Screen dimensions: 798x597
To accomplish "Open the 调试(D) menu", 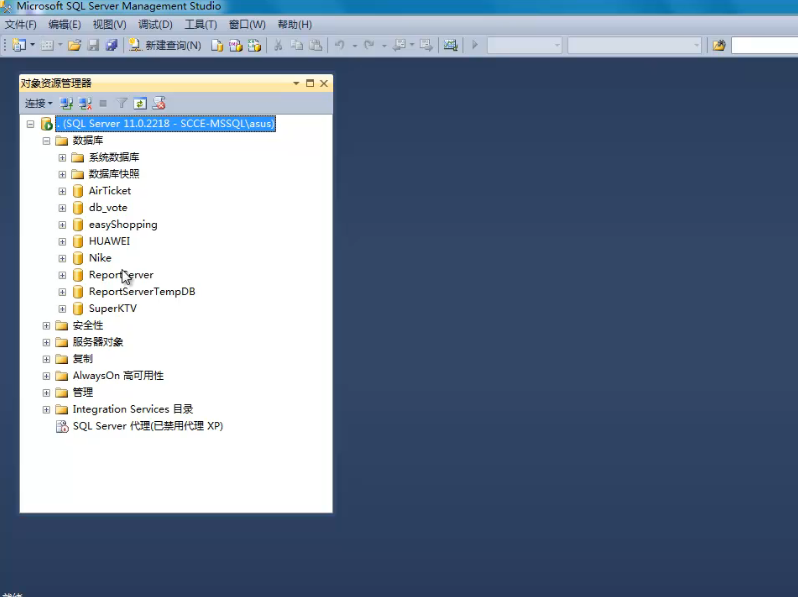I will (x=155, y=24).
